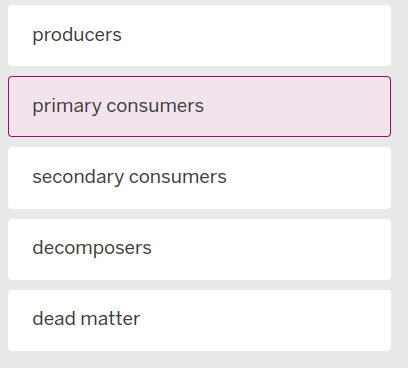
Task: Click the purple-bordered selected answer box
Action: [x=199, y=106]
